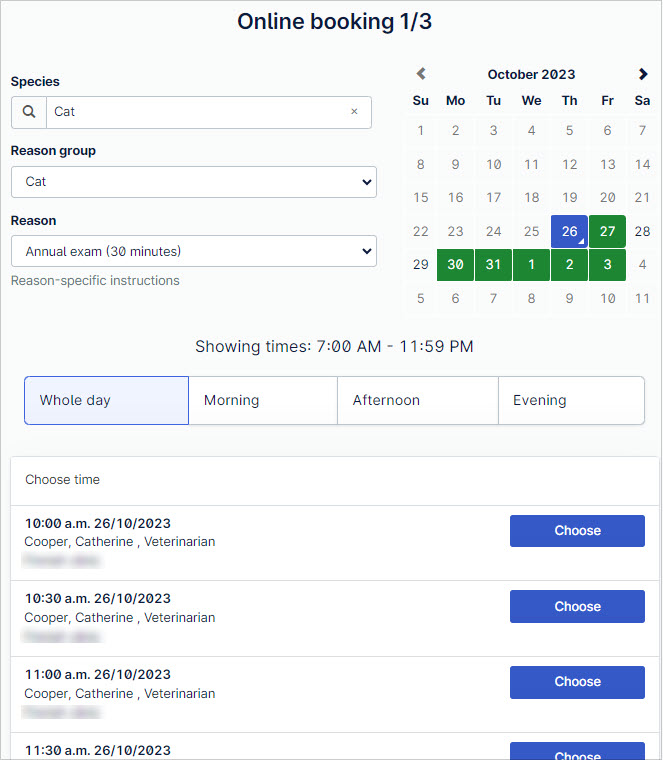Switch to the Morning tab
Viewport: 663px width, 760px height.
coord(263,400)
